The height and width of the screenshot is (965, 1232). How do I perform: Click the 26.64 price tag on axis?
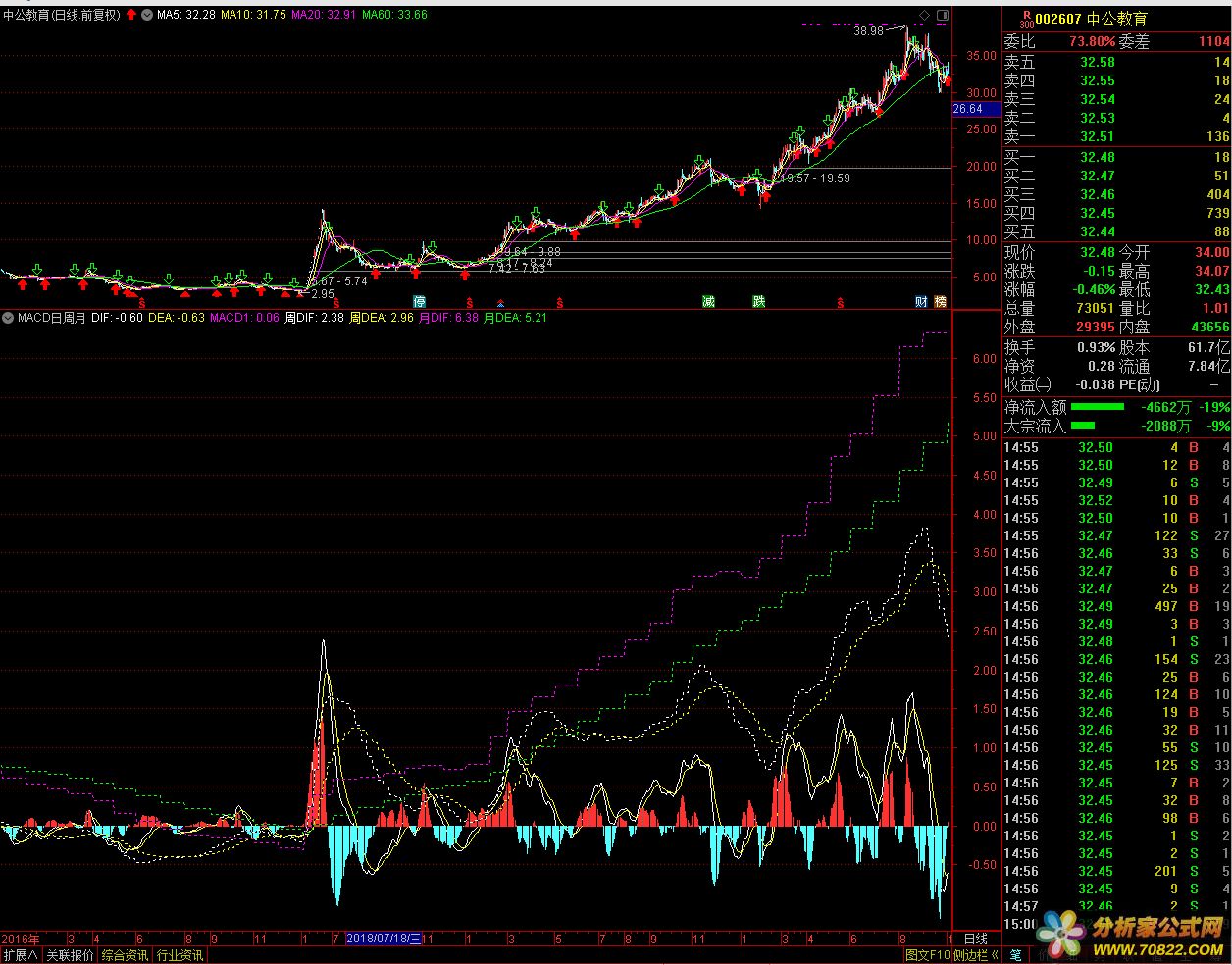point(975,109)
